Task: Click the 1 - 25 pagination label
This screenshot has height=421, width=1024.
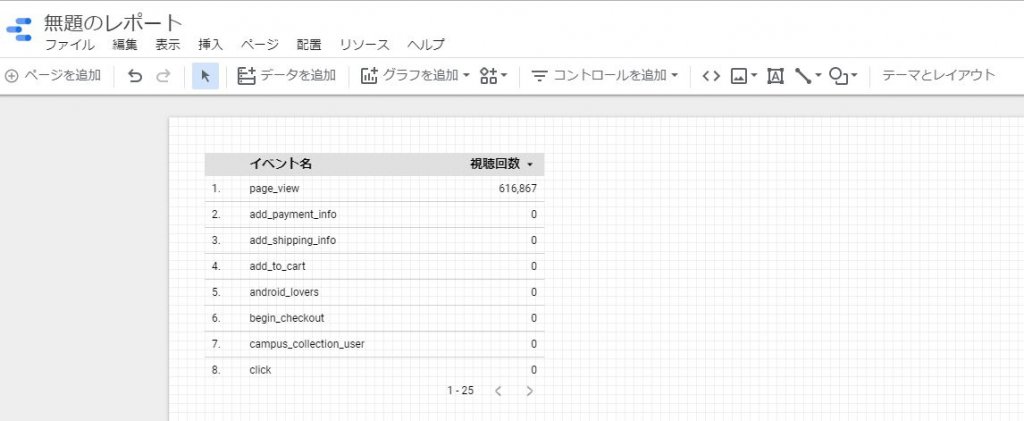Action: pyautogui.click(x=460, y=391)
